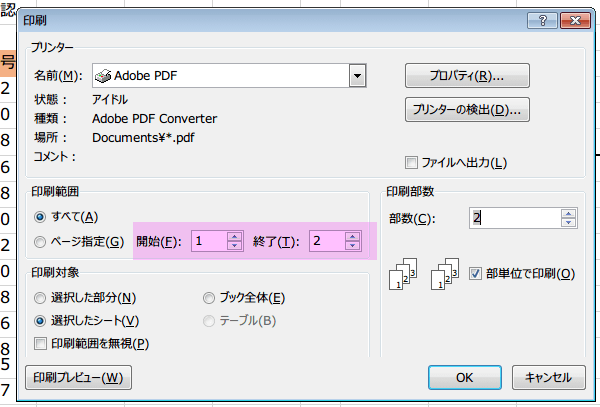Enable the ファイルへ出力 checkbox
Viewport: 600px width, 407px height.
[x=410, y=163]
